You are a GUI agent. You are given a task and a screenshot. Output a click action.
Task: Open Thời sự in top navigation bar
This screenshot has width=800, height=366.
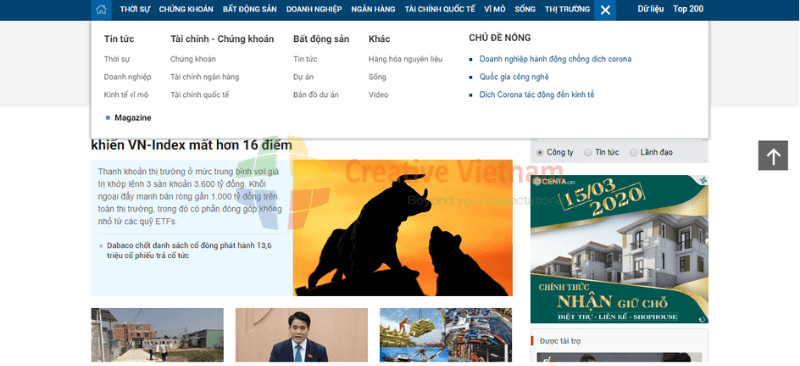coord(135,9)
